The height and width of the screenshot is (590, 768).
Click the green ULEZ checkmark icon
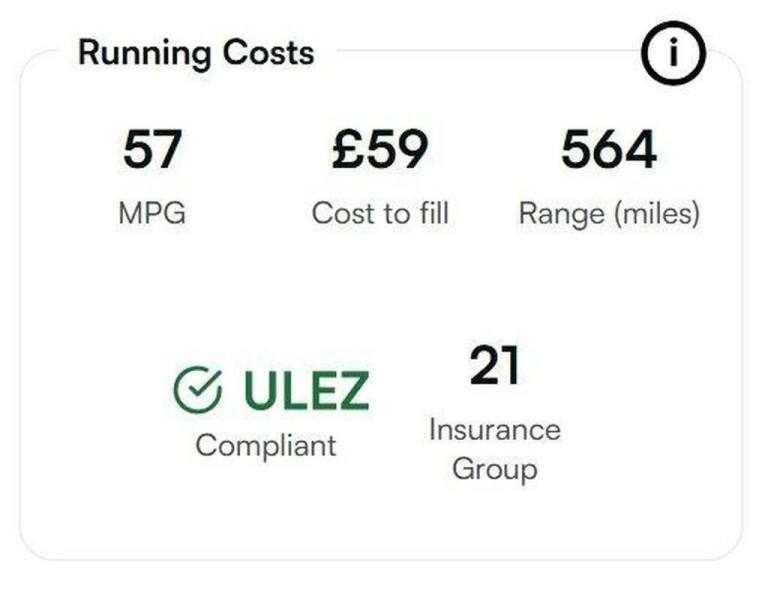pos(197,390)
